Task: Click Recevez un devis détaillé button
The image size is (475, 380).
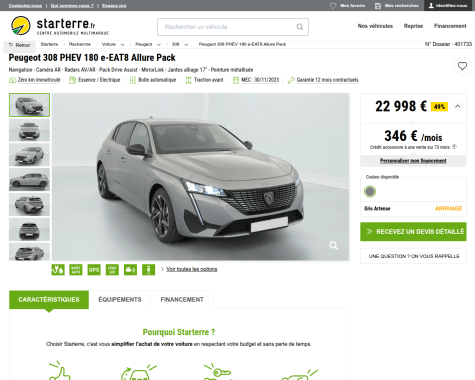Action: coord(413,231)
